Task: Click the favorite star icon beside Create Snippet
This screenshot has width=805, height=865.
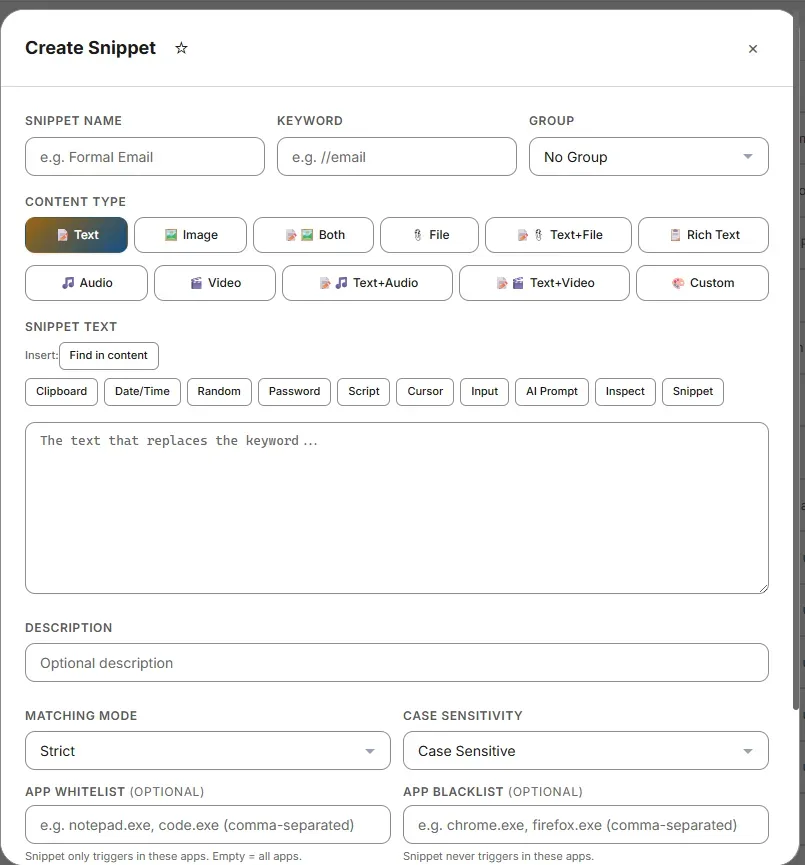Action: [x=181, y=48]
